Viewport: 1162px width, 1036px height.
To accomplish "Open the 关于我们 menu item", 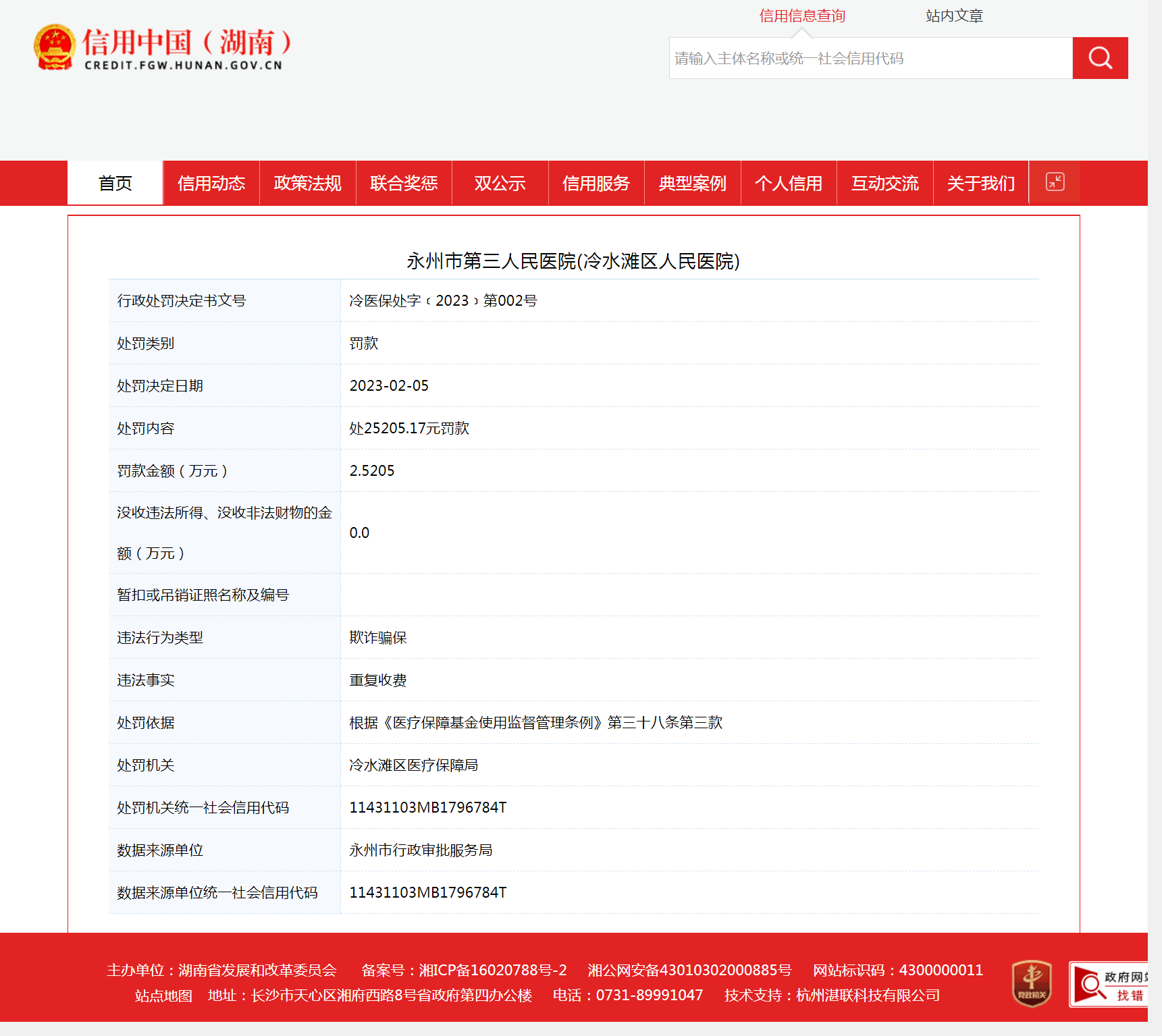I will (x=980, y=184).
